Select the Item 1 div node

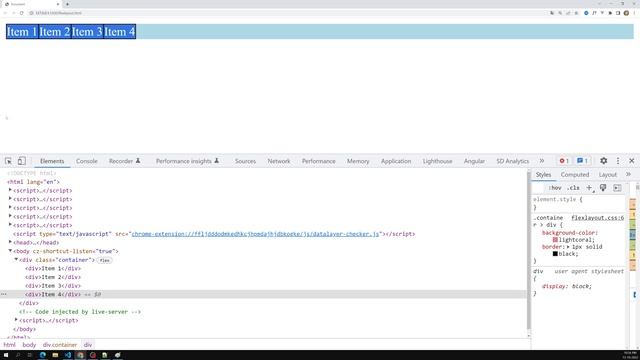coord(53,269)
